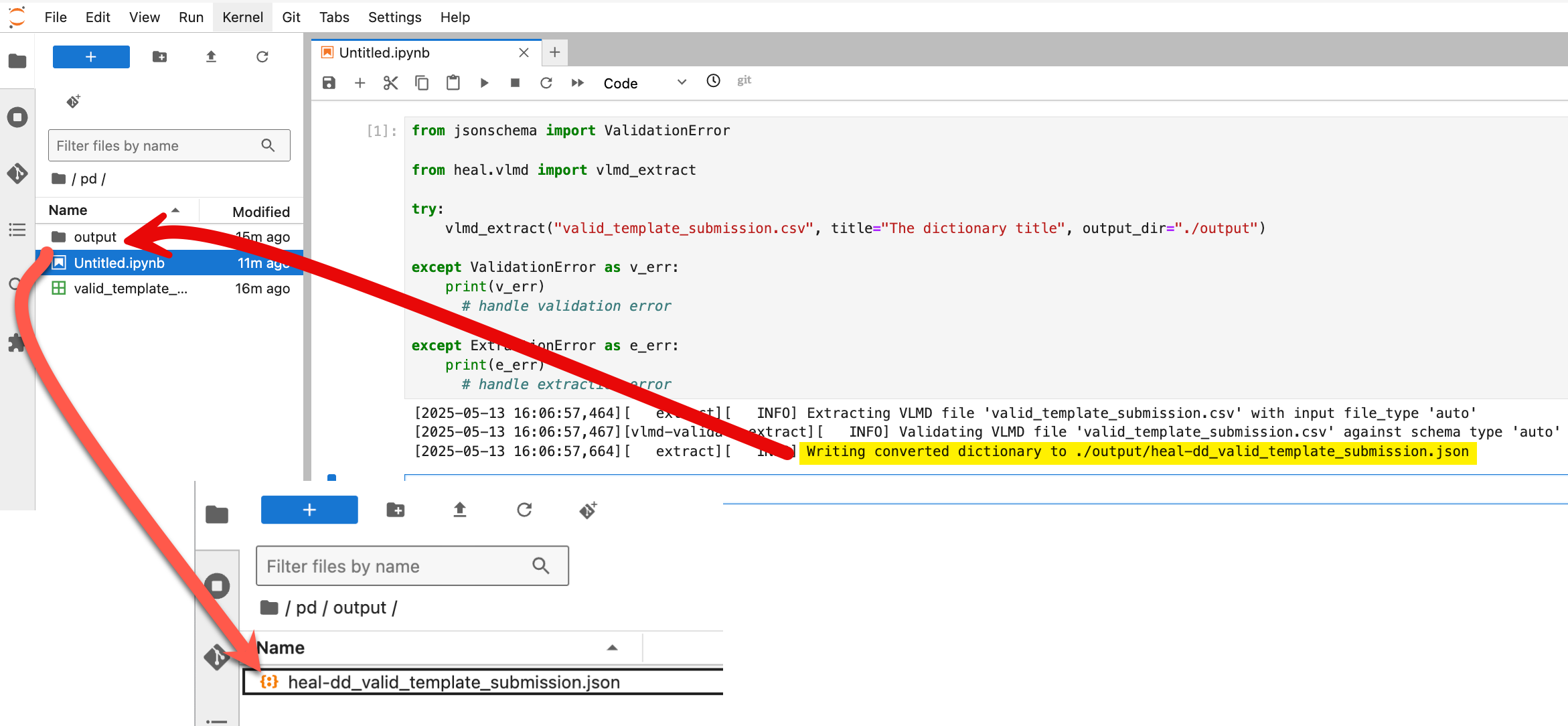Click the git clone icon below toolbar
The height and width of the screenshot is (726, 1568).
pyautogui.click(x=73, y=101)
